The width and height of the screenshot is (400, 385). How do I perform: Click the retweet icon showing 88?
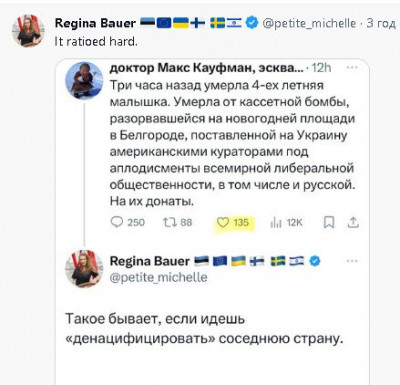tap(168, 222)
